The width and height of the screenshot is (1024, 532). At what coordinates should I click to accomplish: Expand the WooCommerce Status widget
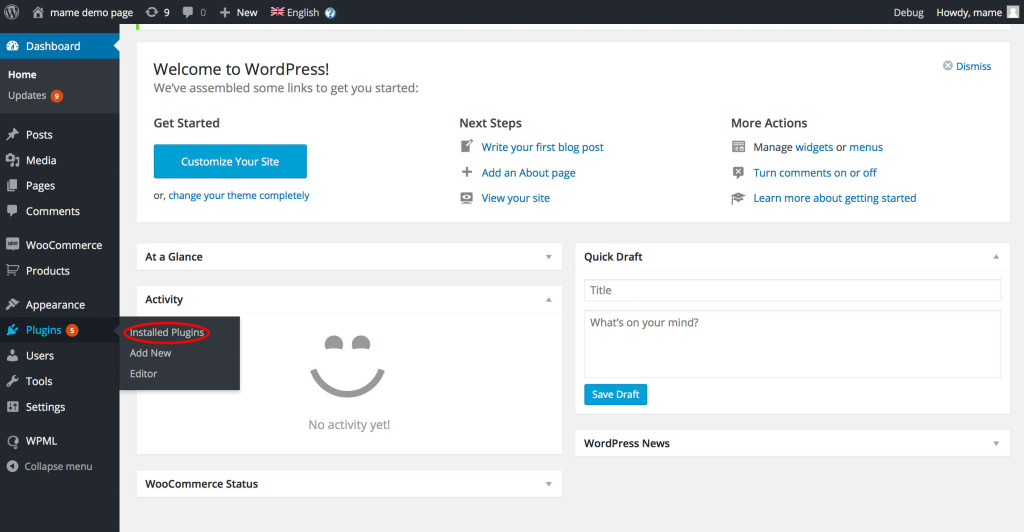coord(549,484)
